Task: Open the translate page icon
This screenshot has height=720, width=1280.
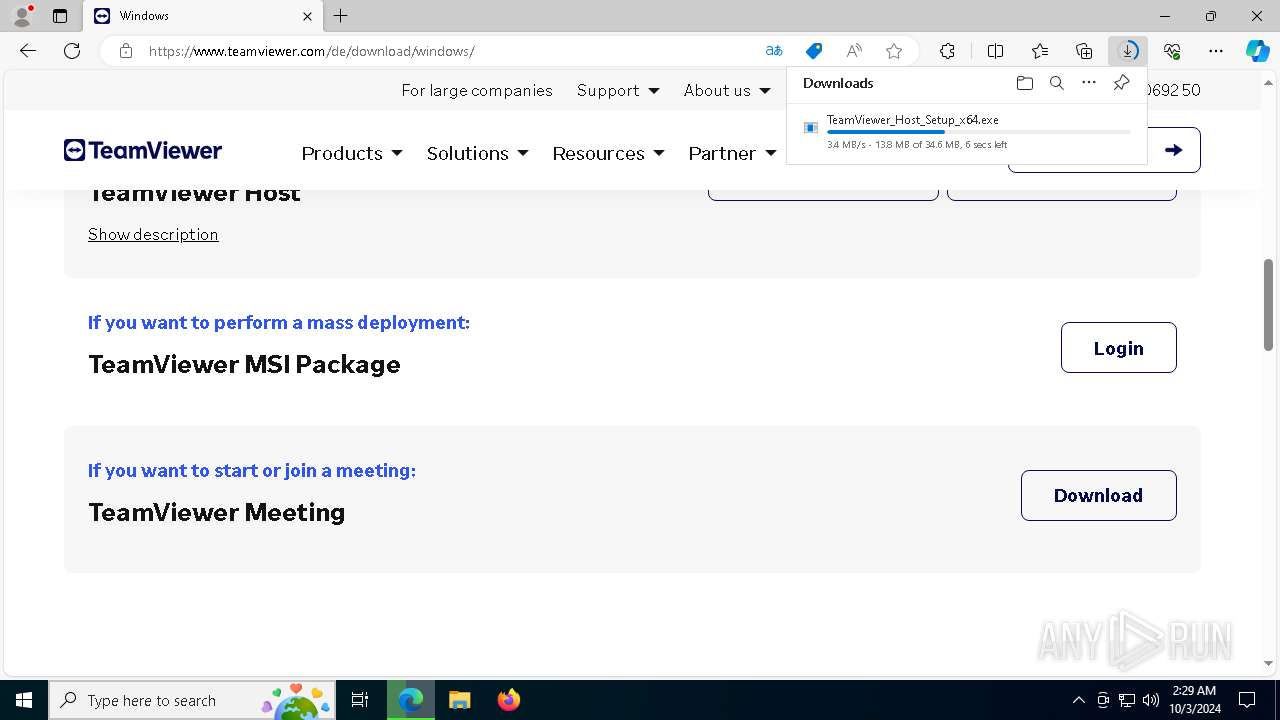Action: tap(774, 51)
